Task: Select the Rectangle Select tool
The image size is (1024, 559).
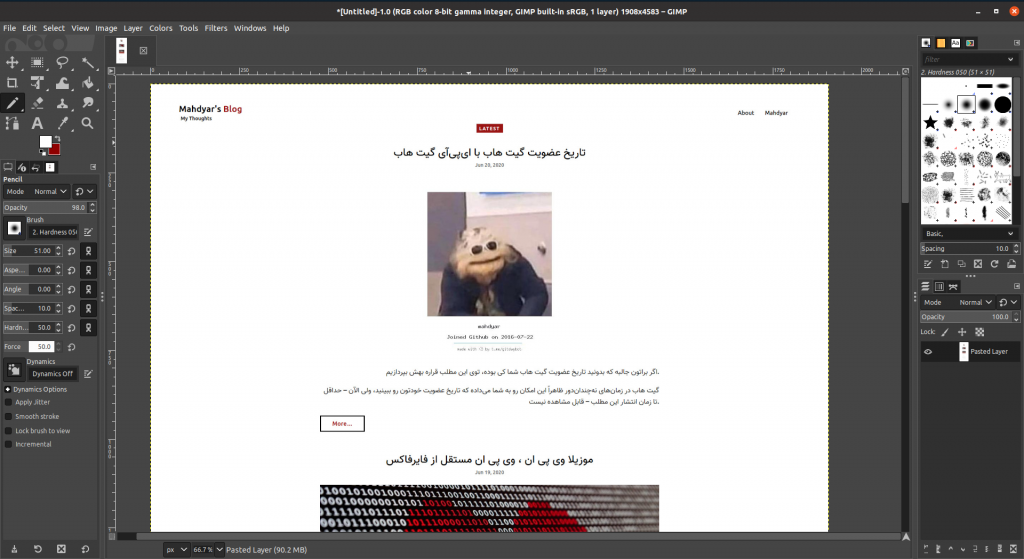Action: coord(37,63)
